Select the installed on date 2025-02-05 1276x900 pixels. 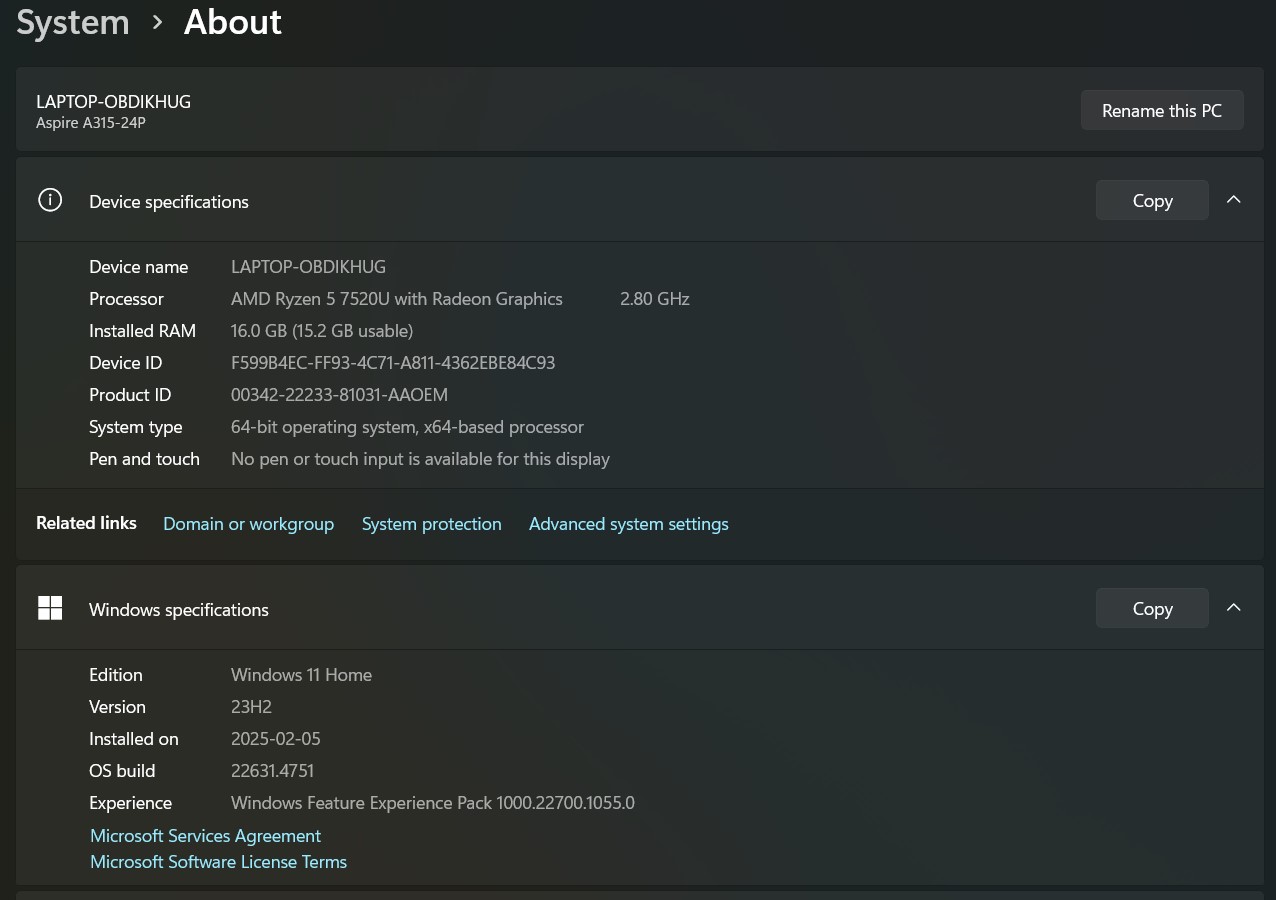tap(276, 739)
